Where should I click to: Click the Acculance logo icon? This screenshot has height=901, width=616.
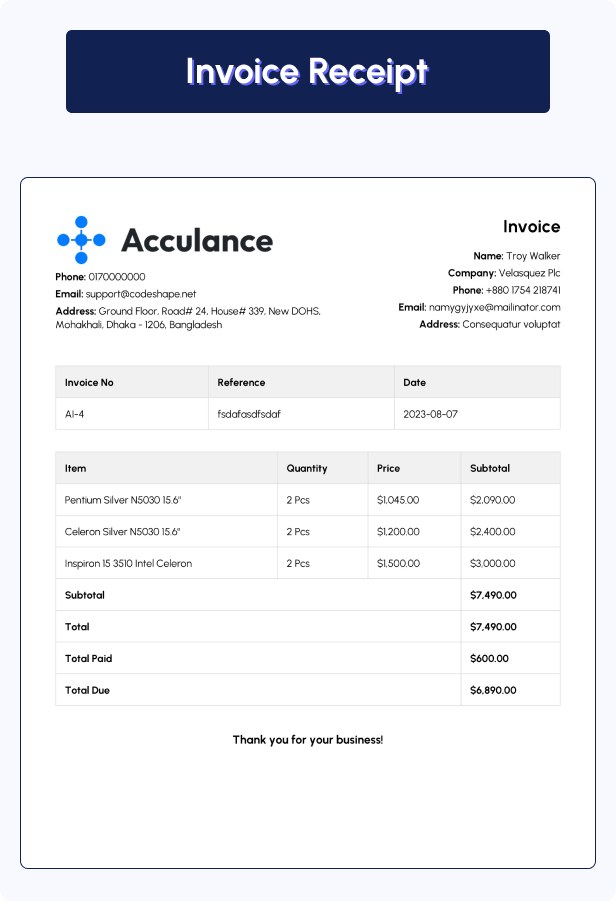[x=81, y=240]
